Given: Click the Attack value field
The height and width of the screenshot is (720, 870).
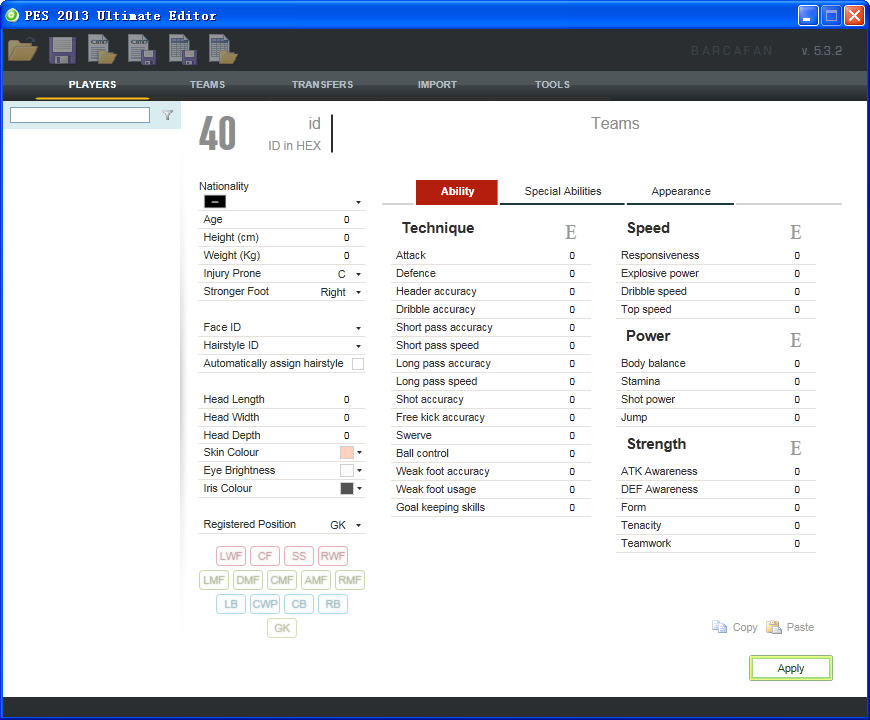Looking at the screenshot, I should (571, 256).
